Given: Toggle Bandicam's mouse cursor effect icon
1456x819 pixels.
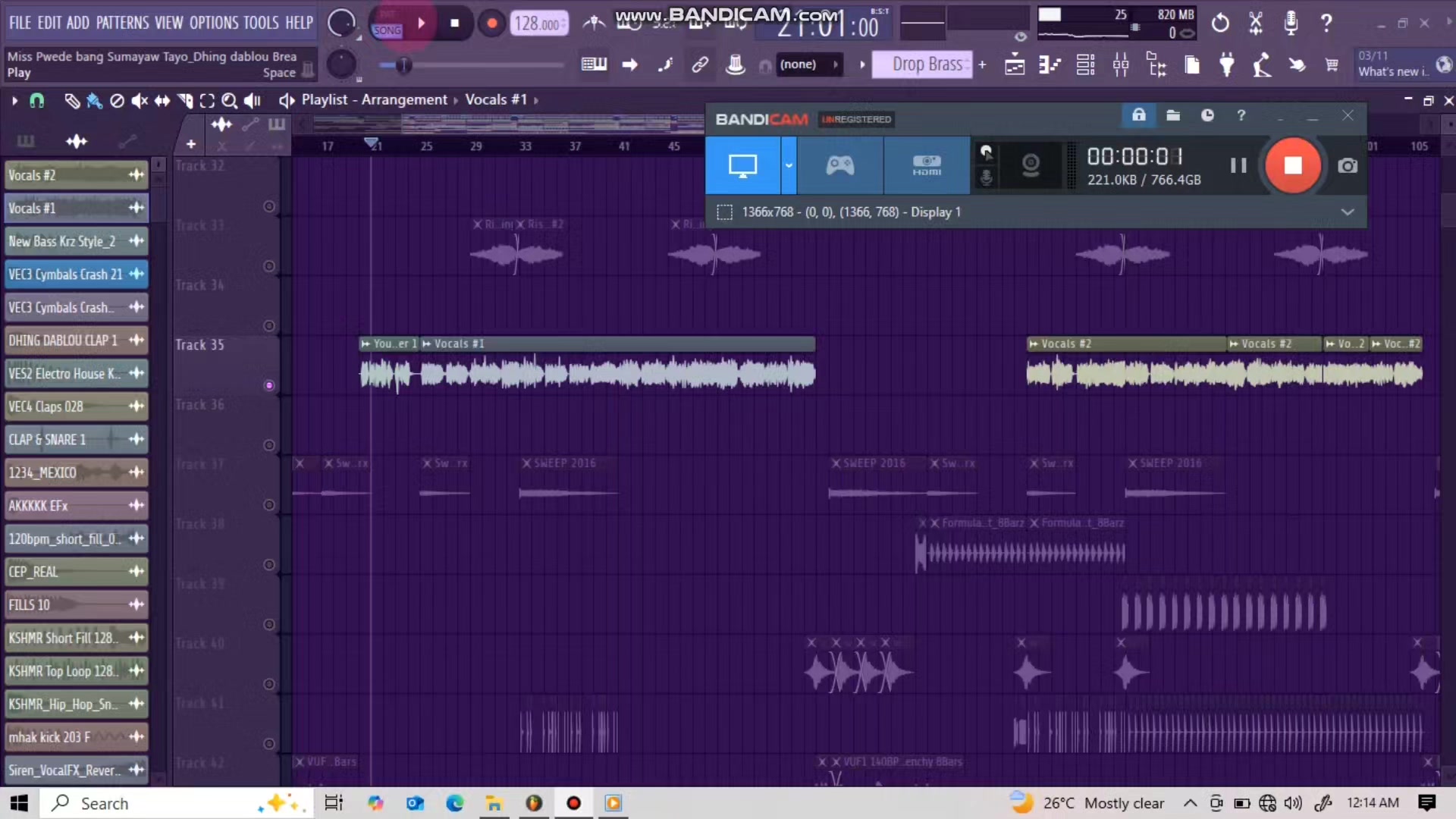Looking at the screenshot, I should (x=986, y=153).
